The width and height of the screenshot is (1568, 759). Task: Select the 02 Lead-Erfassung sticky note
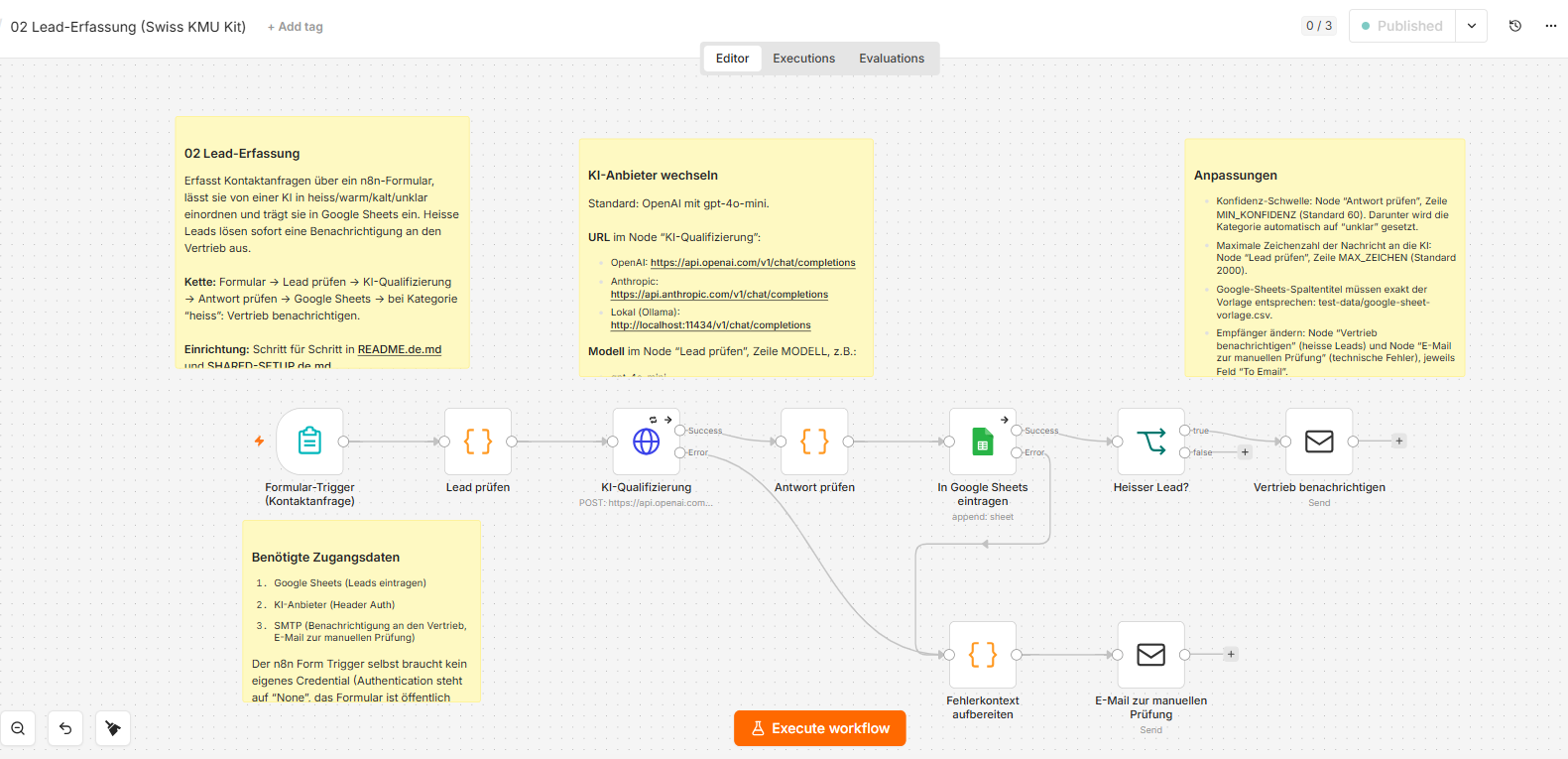click(x=321, y=243)
